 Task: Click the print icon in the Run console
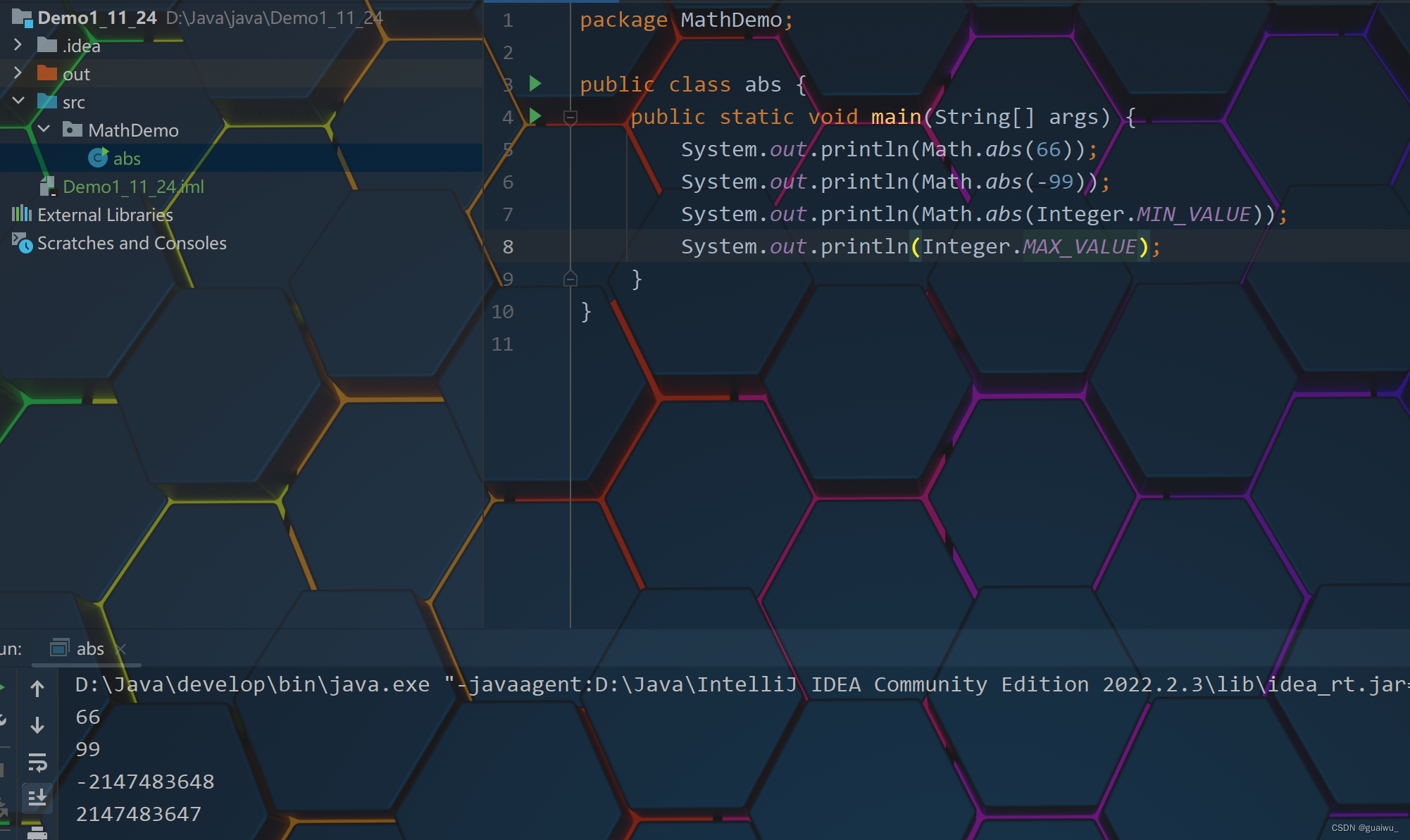click(37, 834)
